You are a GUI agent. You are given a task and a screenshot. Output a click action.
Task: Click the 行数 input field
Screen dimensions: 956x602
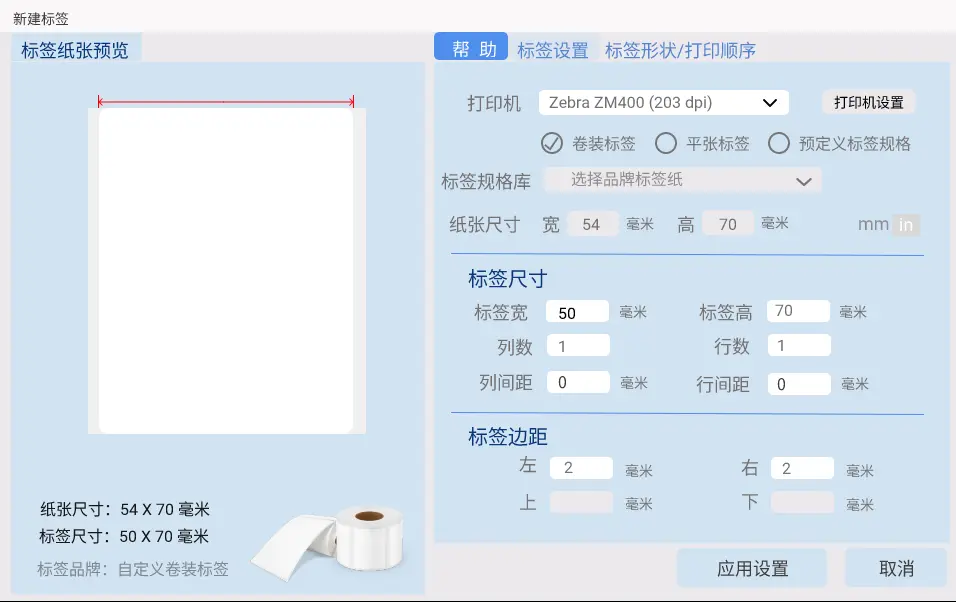799,345
